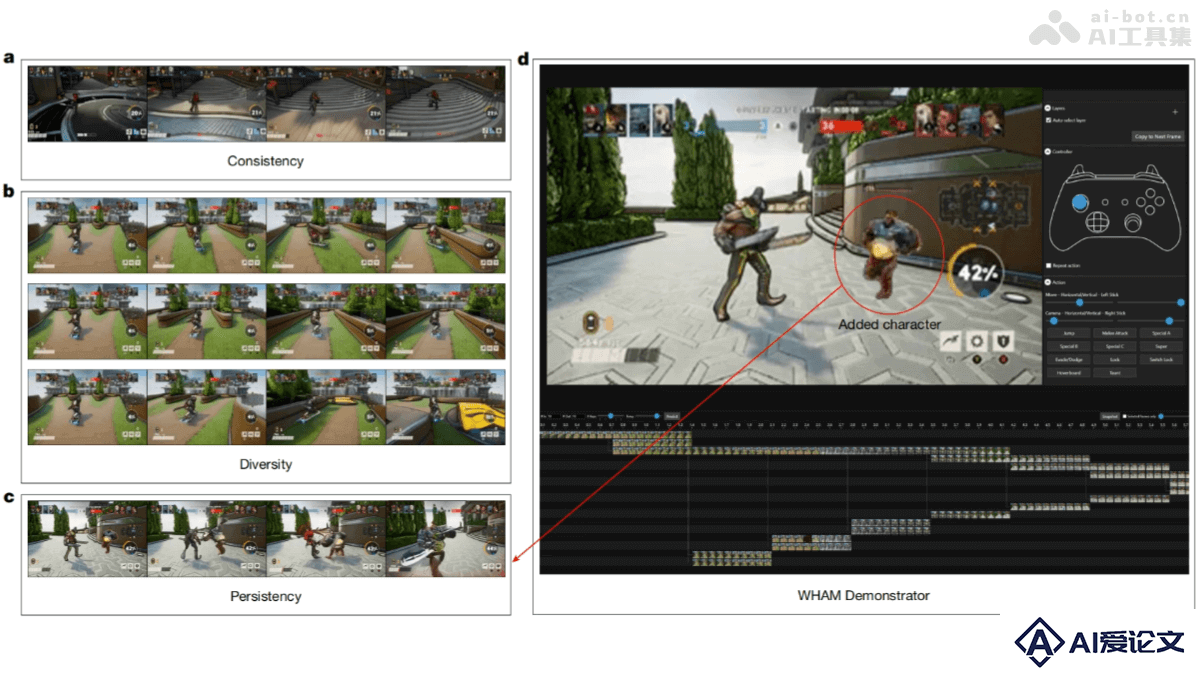Click the rightmost face button on the controller diagram

pyautogui.click(x=1160, y=200)
